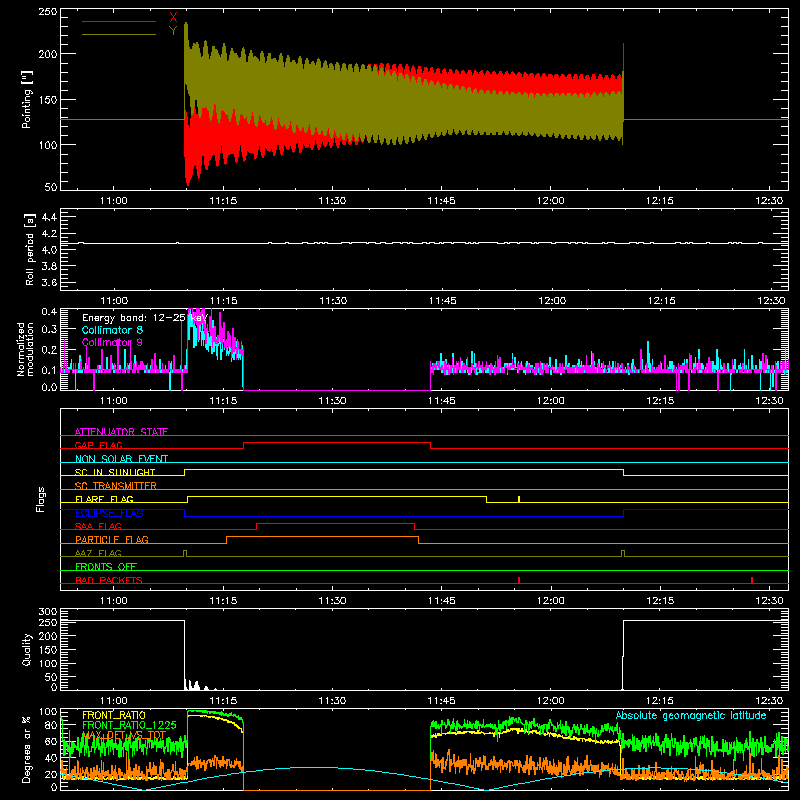The width and height of the screenshot is (800, 800).
Task: Click the 12:30 tick under the Flags plot
Action: point(769,601)
